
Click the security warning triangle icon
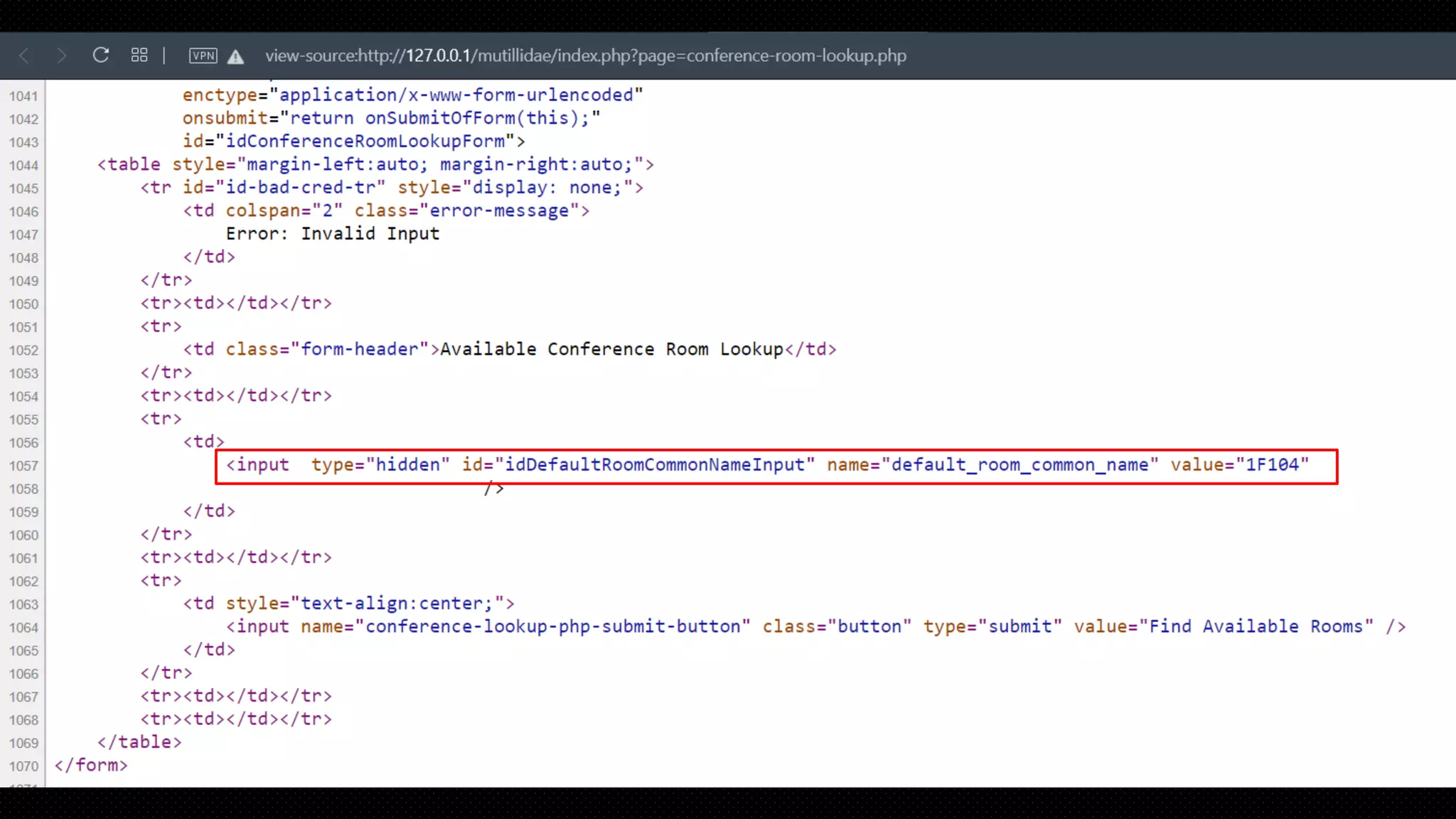point(235,57)
